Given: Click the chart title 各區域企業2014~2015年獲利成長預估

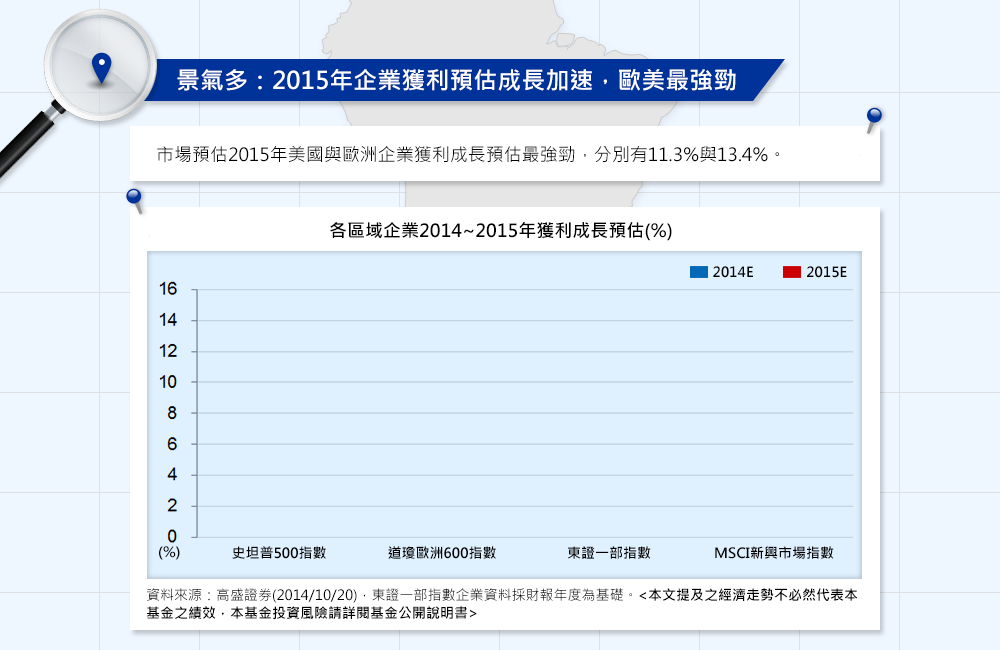Looking at the screenshot, I should click(500, 230).
